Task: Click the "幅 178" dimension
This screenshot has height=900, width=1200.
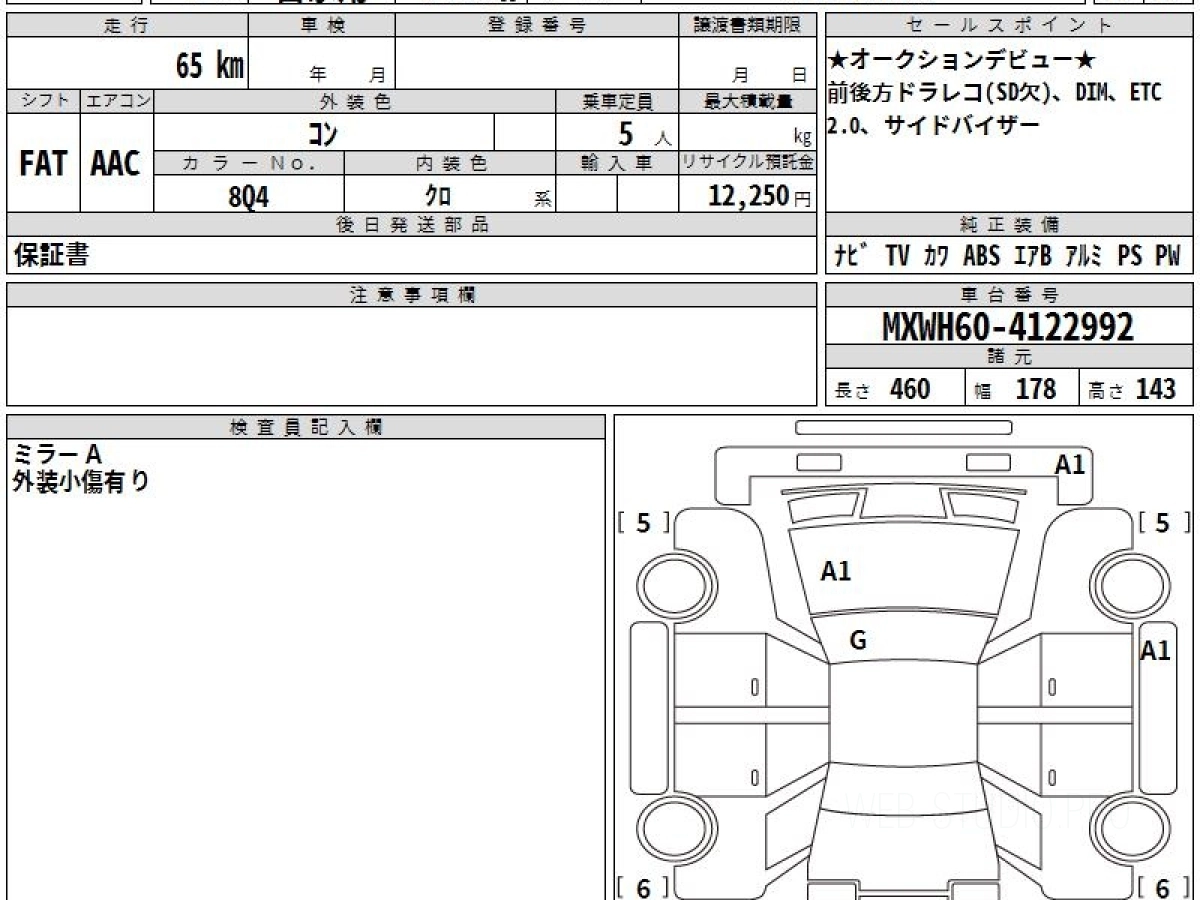Action: tap(1015, 389)
